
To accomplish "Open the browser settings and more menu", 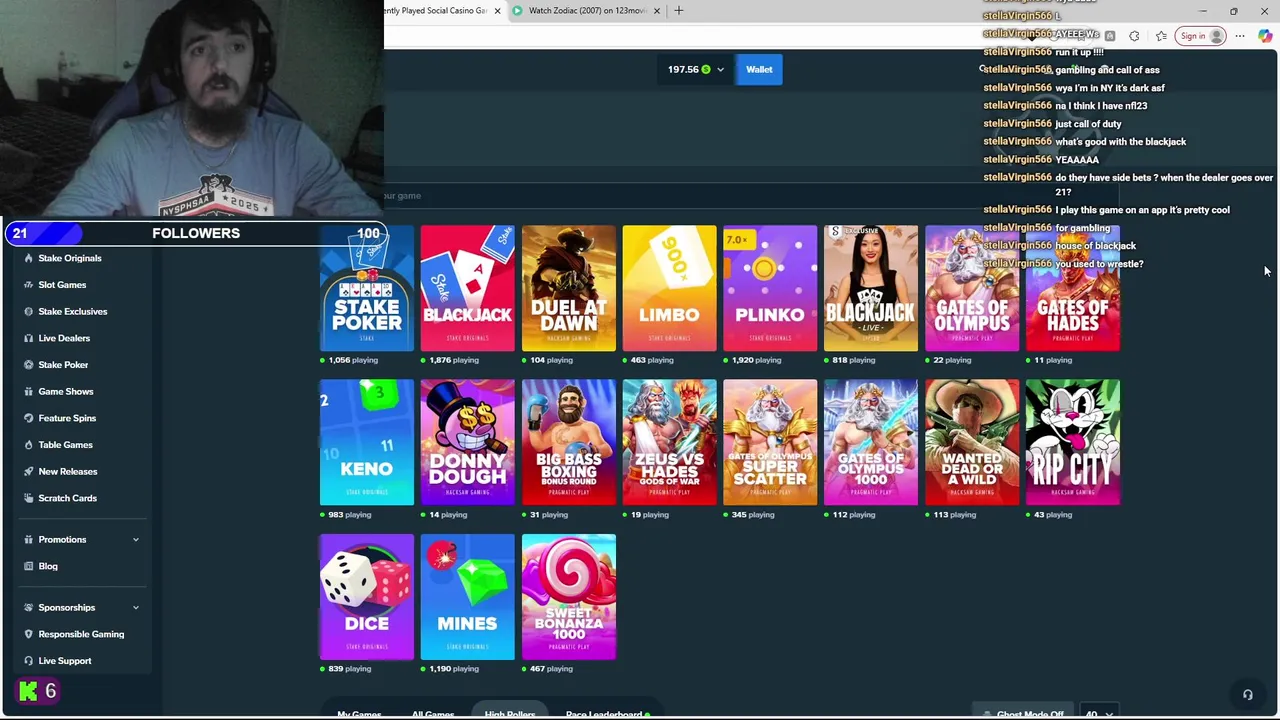I will [x=1240, y=36].
